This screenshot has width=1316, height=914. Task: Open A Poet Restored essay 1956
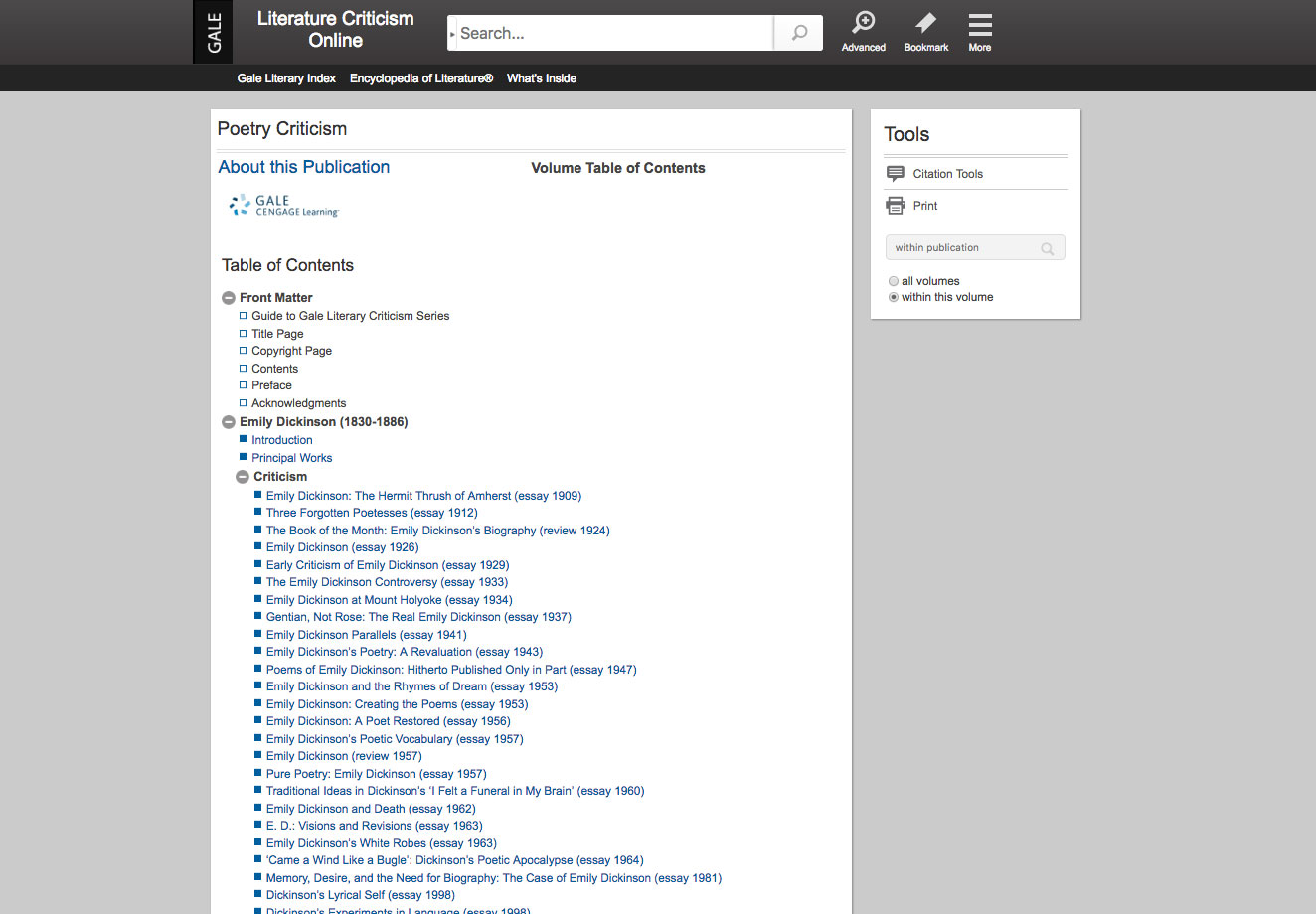[389, 721]
